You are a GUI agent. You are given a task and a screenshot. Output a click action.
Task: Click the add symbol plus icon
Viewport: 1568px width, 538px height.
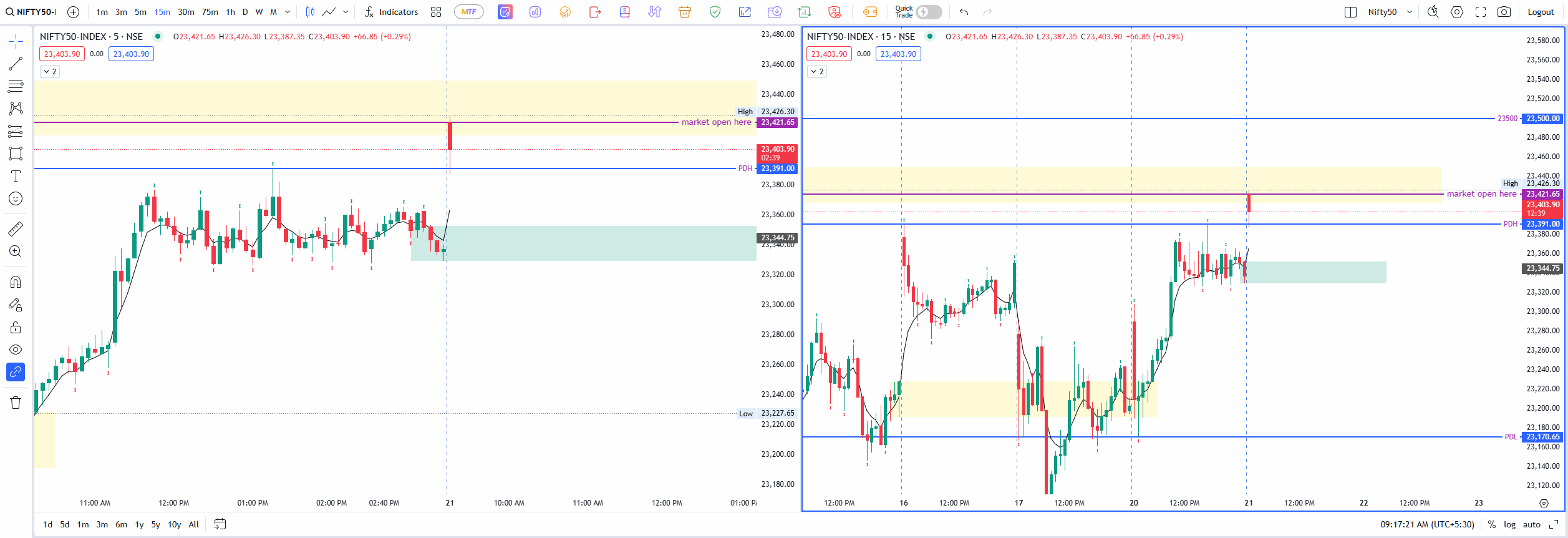tap(73, 12)
